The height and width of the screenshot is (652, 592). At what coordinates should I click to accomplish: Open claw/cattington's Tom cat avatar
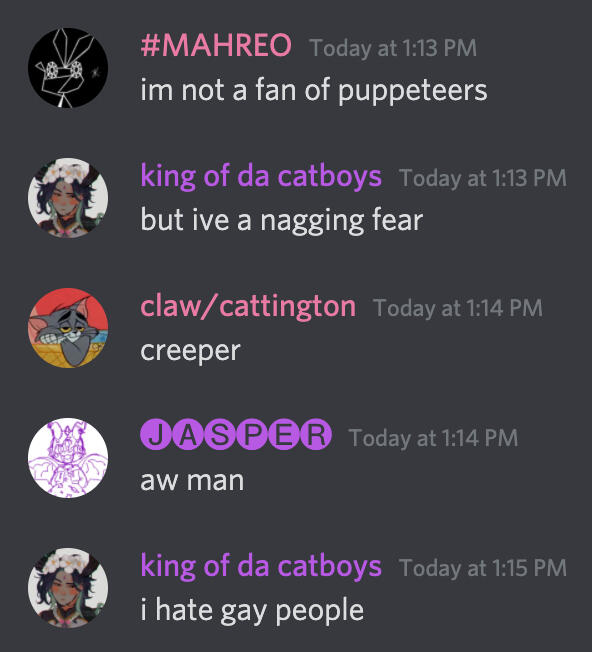(x=68, y=328)
